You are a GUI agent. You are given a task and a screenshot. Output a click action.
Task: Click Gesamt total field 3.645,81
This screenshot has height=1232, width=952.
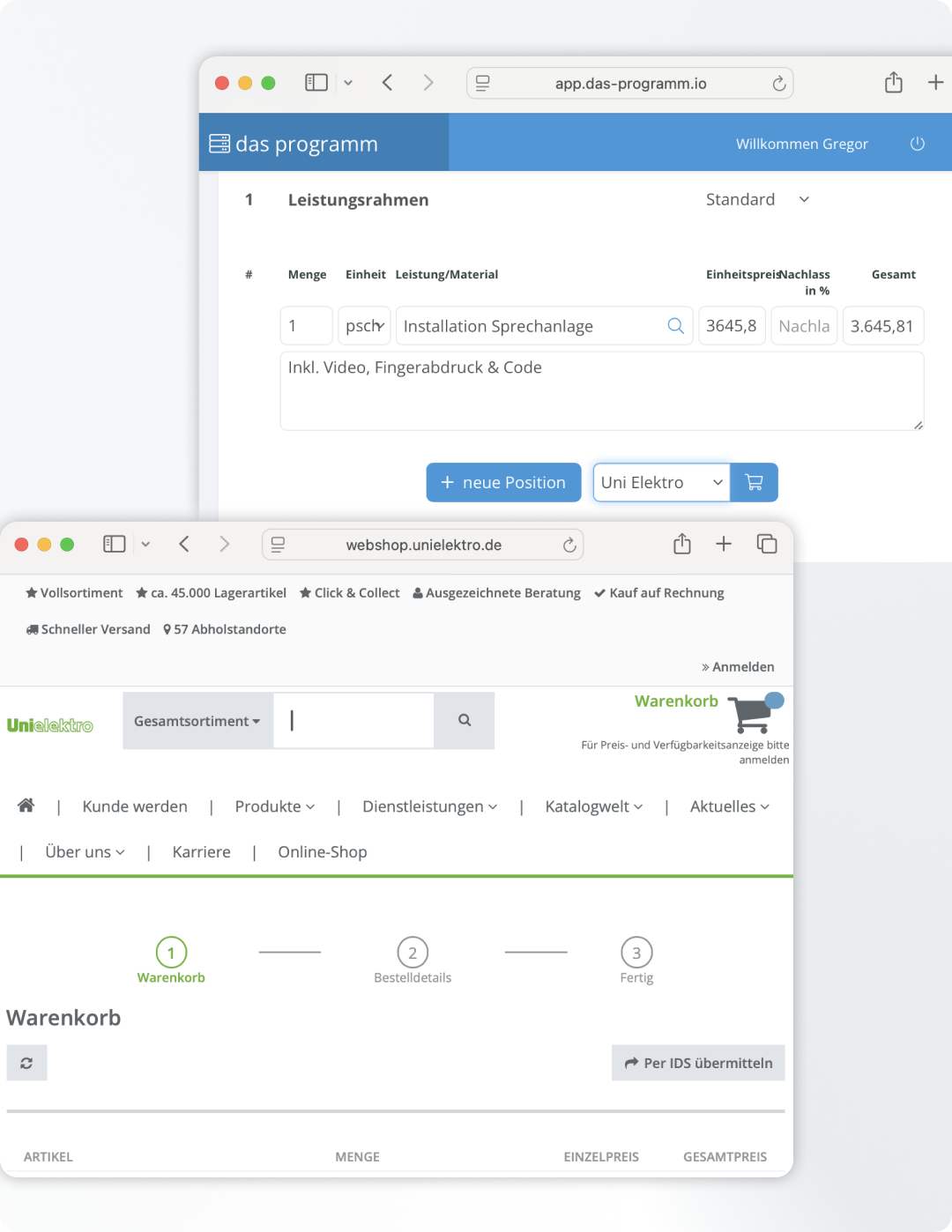pos(883,326)
